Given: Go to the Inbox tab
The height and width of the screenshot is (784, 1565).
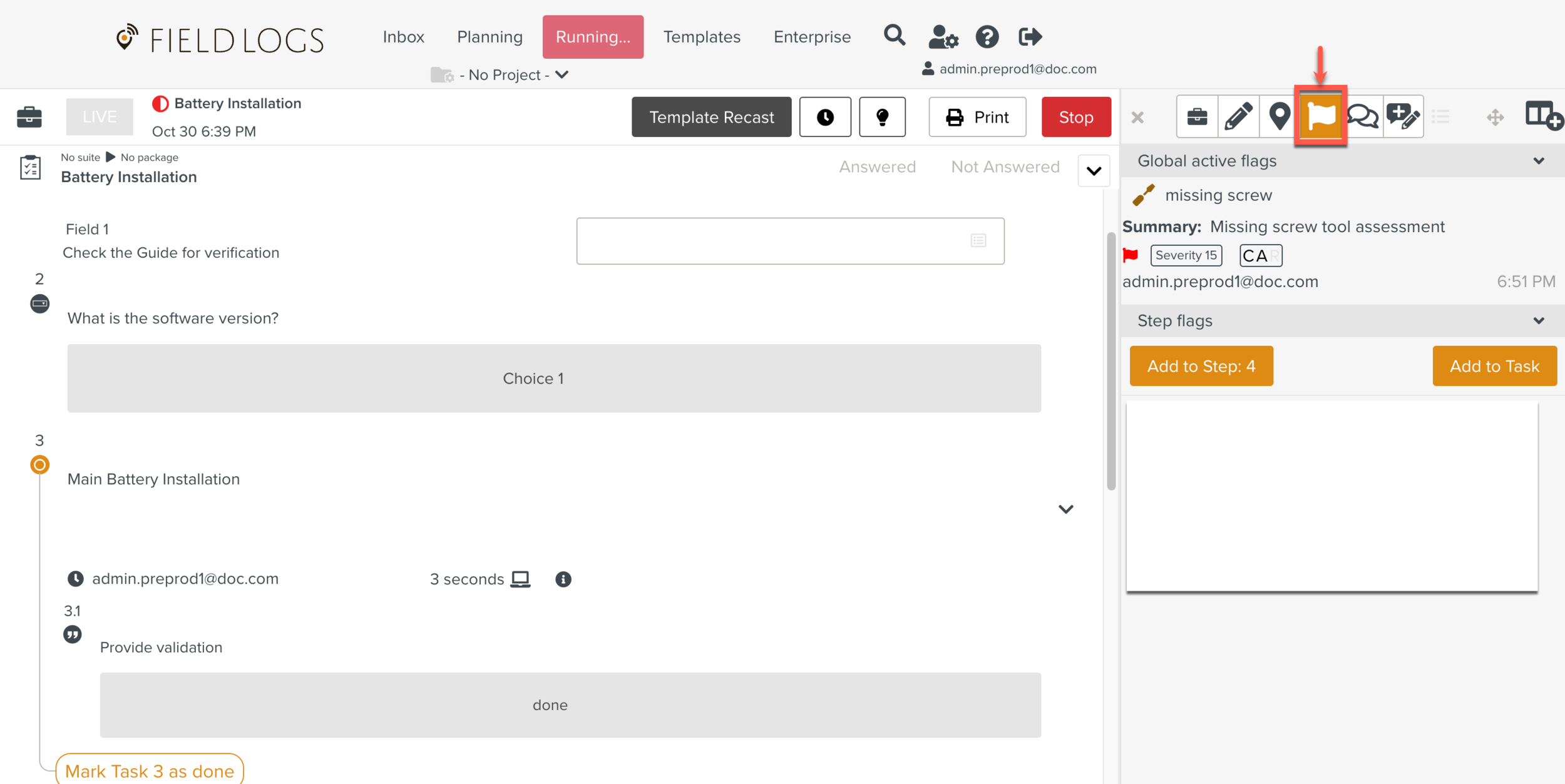Looking at the screenshot, I should click(x=403, y=37).
